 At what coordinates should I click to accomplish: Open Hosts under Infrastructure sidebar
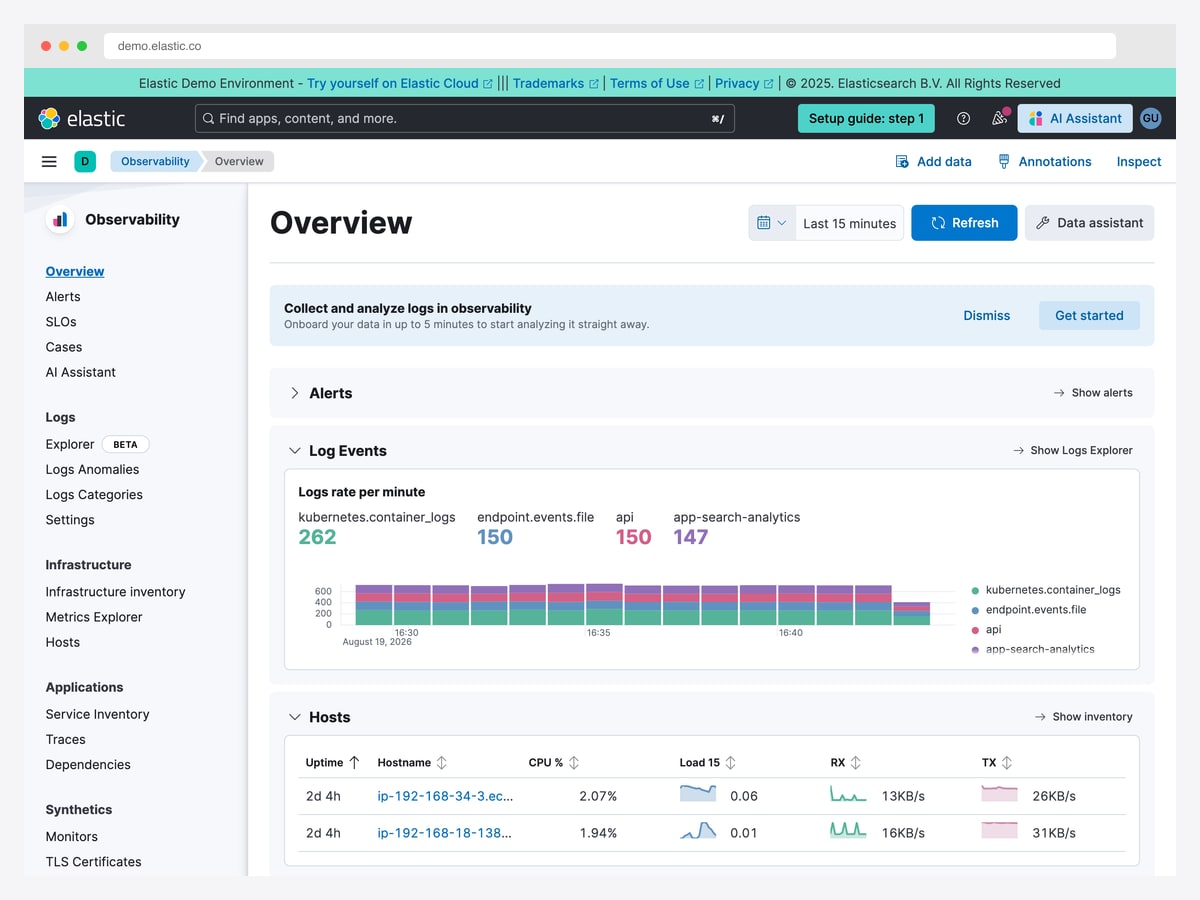(63, 642)
